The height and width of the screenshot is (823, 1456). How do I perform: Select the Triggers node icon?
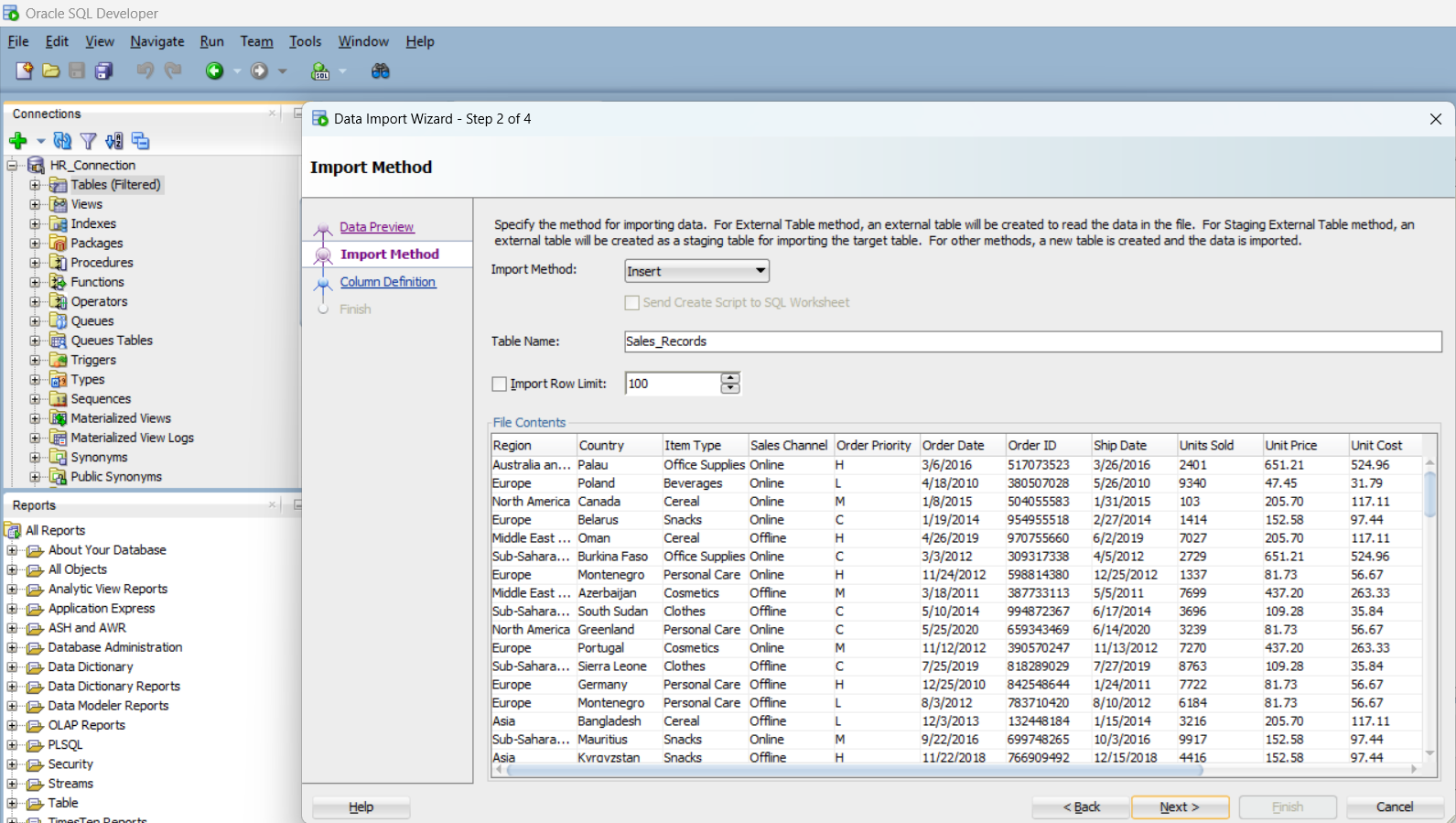pos(58,360)
